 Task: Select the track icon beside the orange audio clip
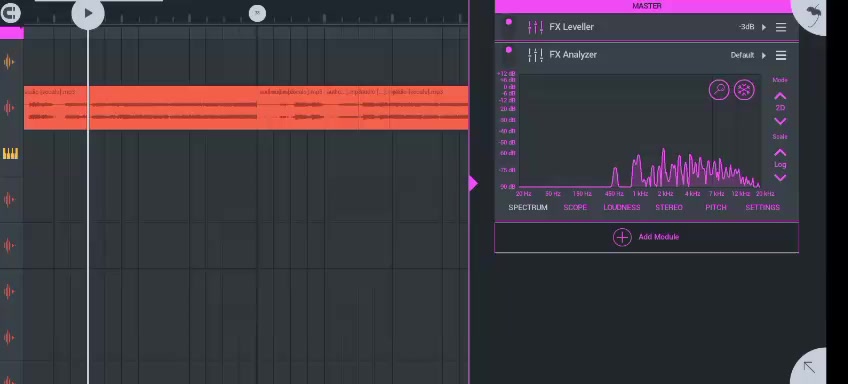click(x=9, y=108)
